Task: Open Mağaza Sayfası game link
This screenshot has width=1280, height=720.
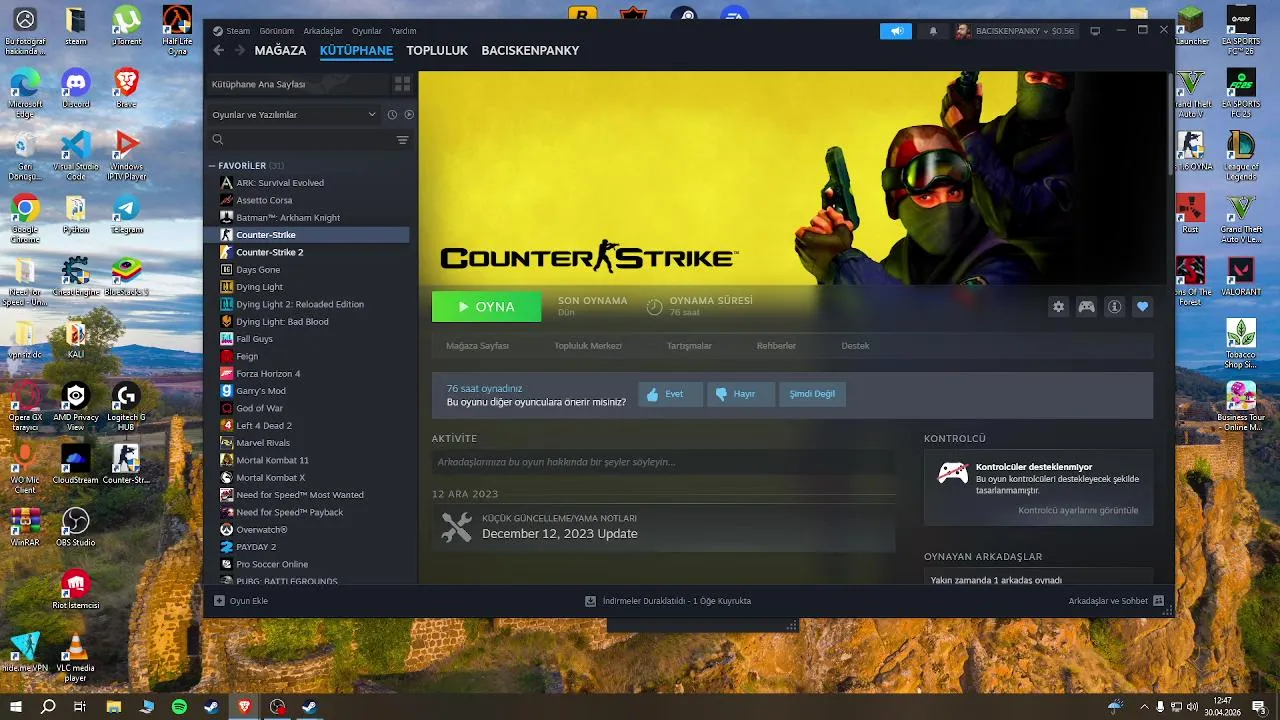Action: 477,346
